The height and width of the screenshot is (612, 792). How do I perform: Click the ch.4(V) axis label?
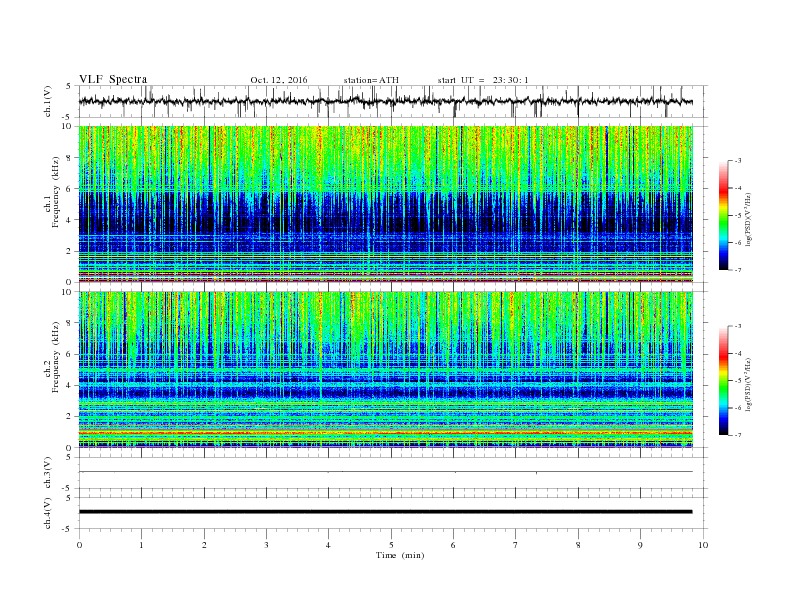click(x=48, y=513)
